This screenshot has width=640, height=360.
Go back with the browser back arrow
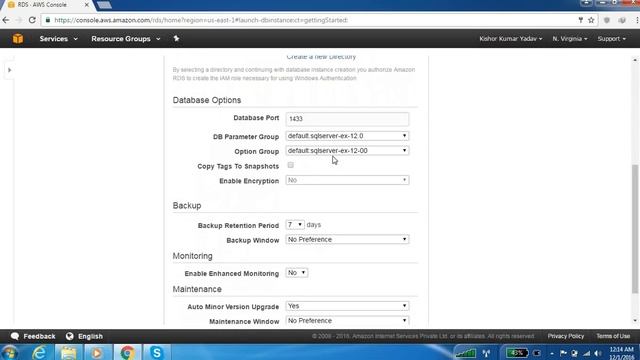[6, 20]
